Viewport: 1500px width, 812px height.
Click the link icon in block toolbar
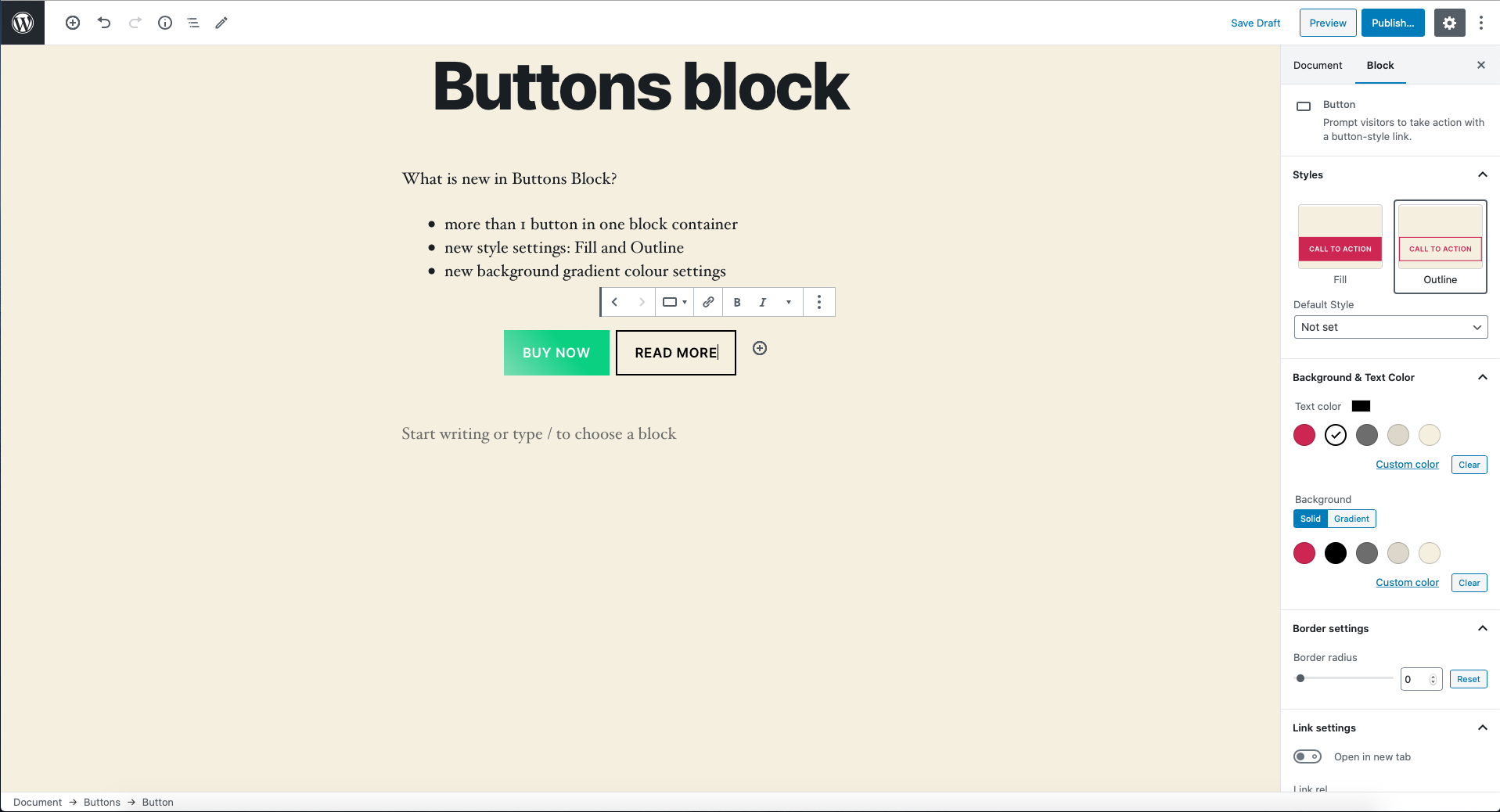(708, 302)
